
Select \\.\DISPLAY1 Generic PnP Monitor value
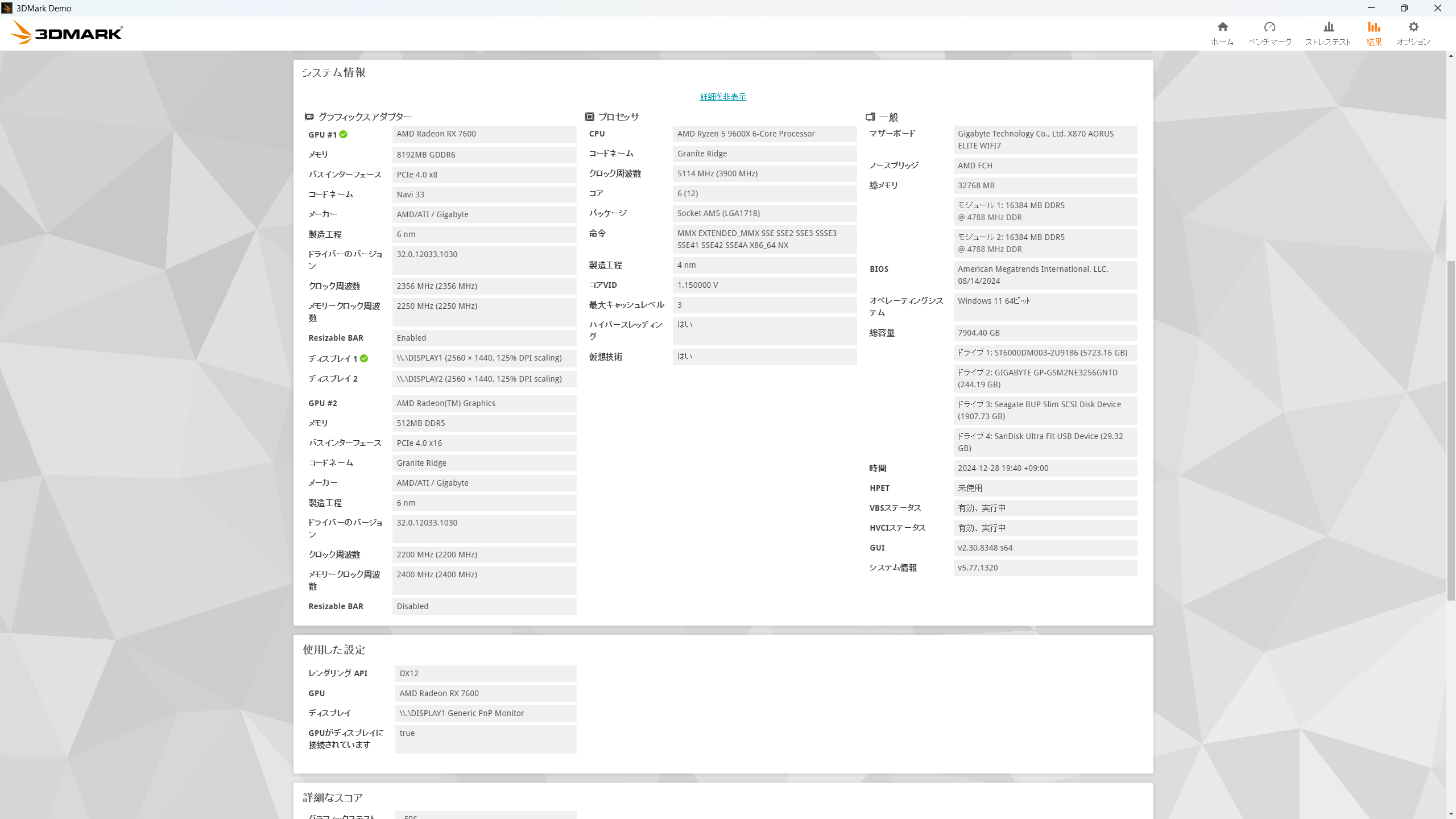(486, 713)
